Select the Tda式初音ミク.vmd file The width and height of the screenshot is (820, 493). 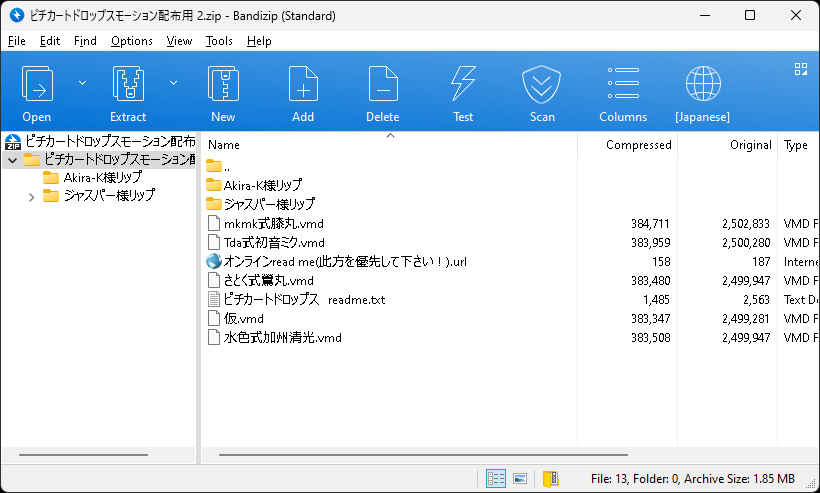(x=266, y=243)
